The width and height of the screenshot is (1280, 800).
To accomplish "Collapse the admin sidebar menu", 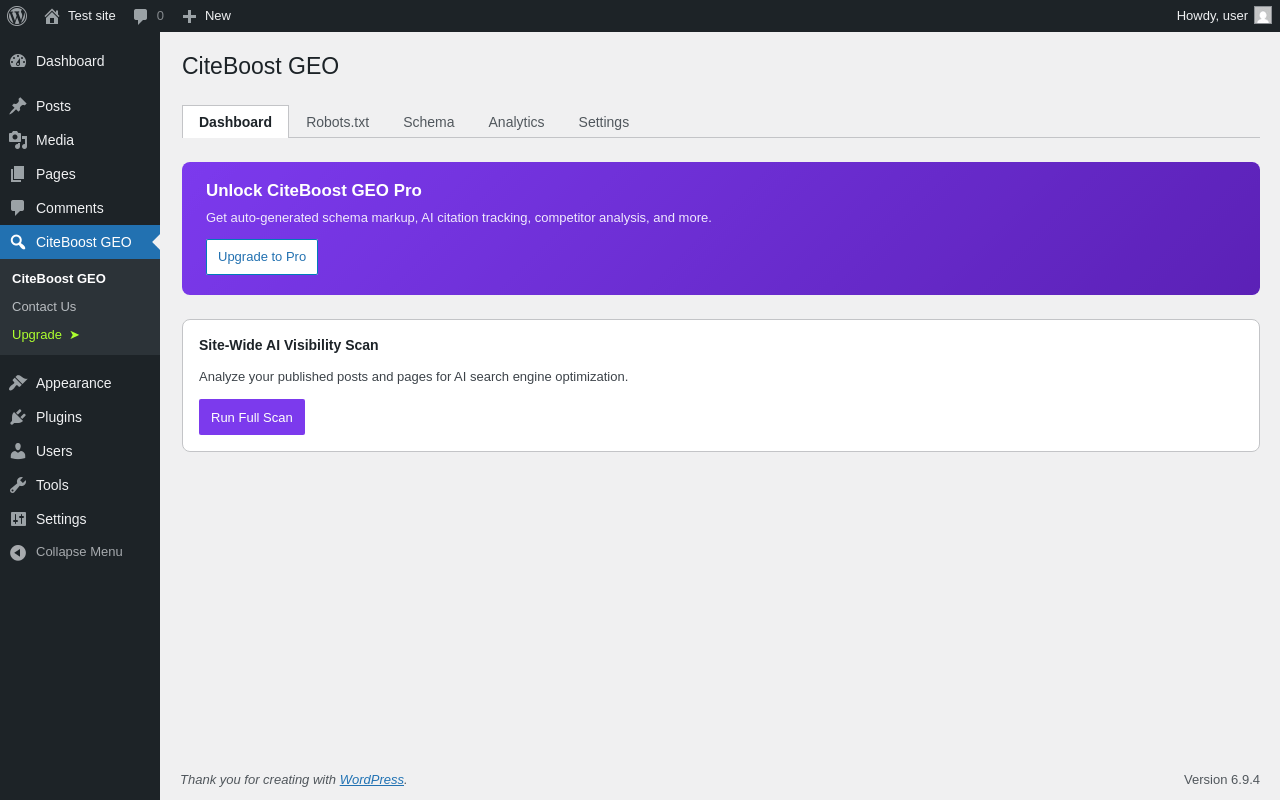I will coord(66,552).
